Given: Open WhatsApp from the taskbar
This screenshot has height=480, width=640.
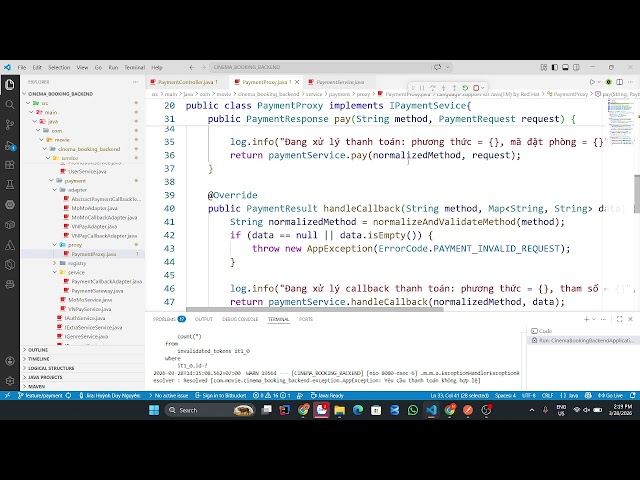Looking at the screenshot, I should coord(413,410).
